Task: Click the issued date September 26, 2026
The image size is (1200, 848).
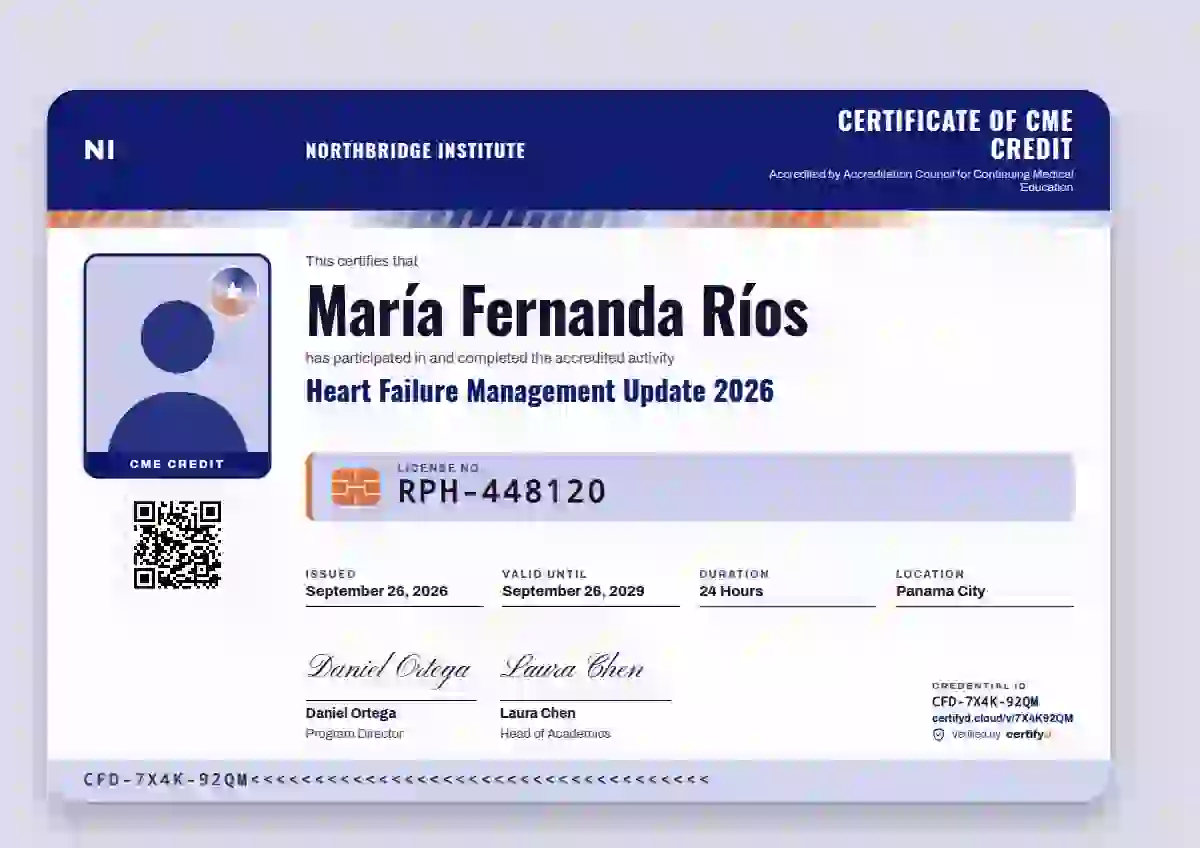Action: [x=377, y=591]
